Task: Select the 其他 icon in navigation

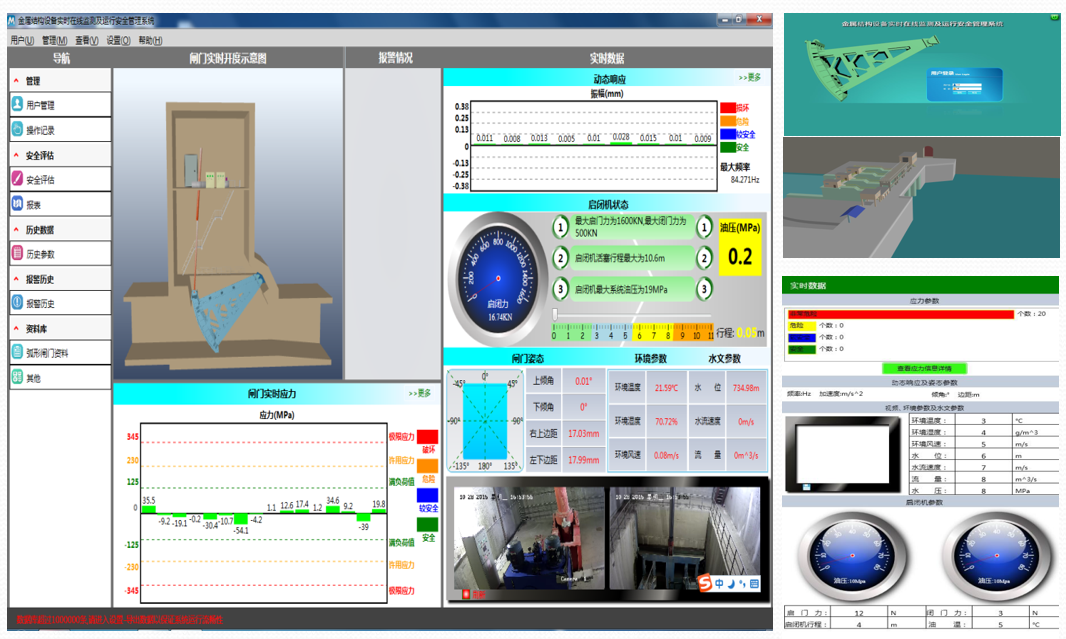Action: pos(18,377)
